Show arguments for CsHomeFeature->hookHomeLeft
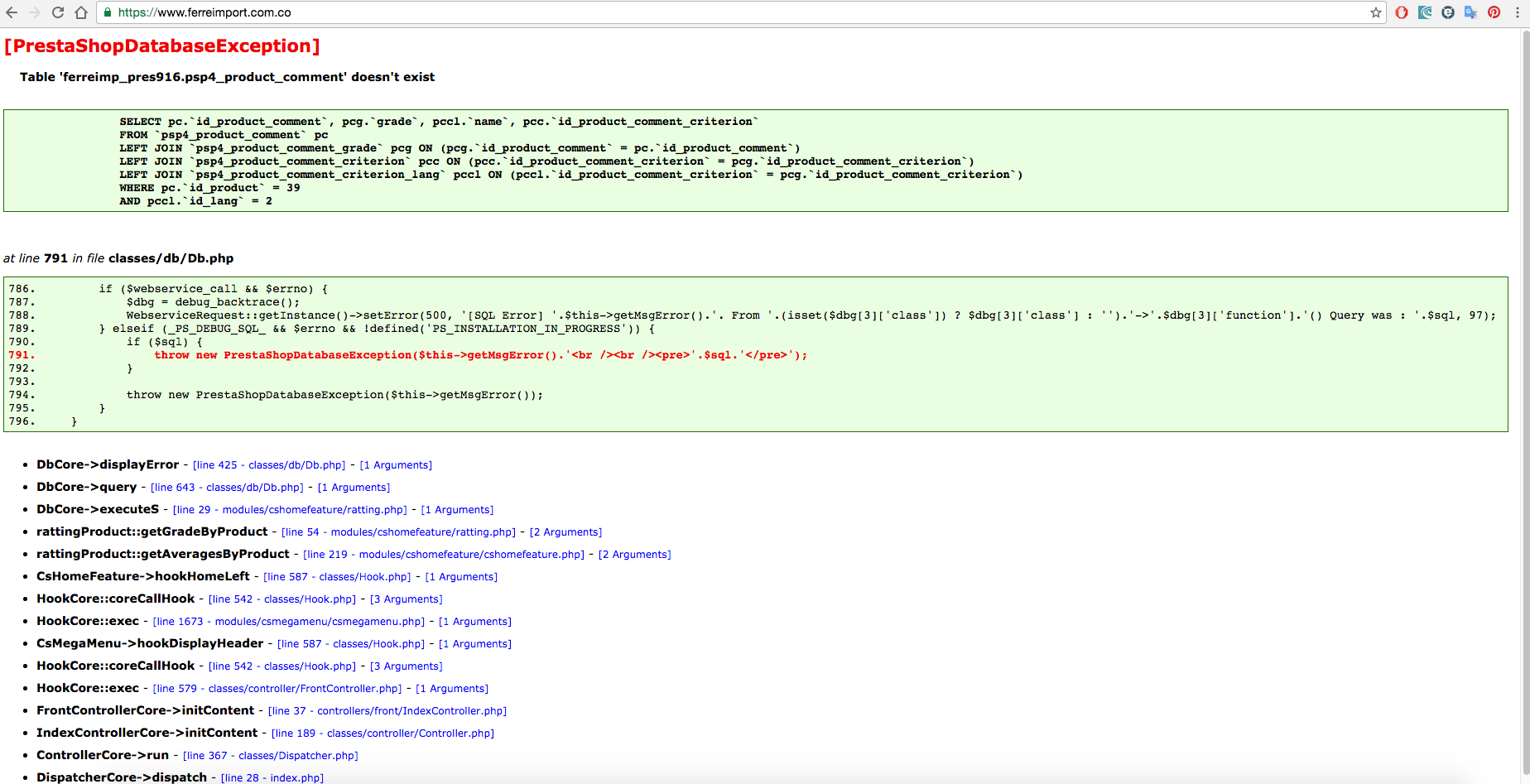The image size is (1530, 784). click(461, 577)
